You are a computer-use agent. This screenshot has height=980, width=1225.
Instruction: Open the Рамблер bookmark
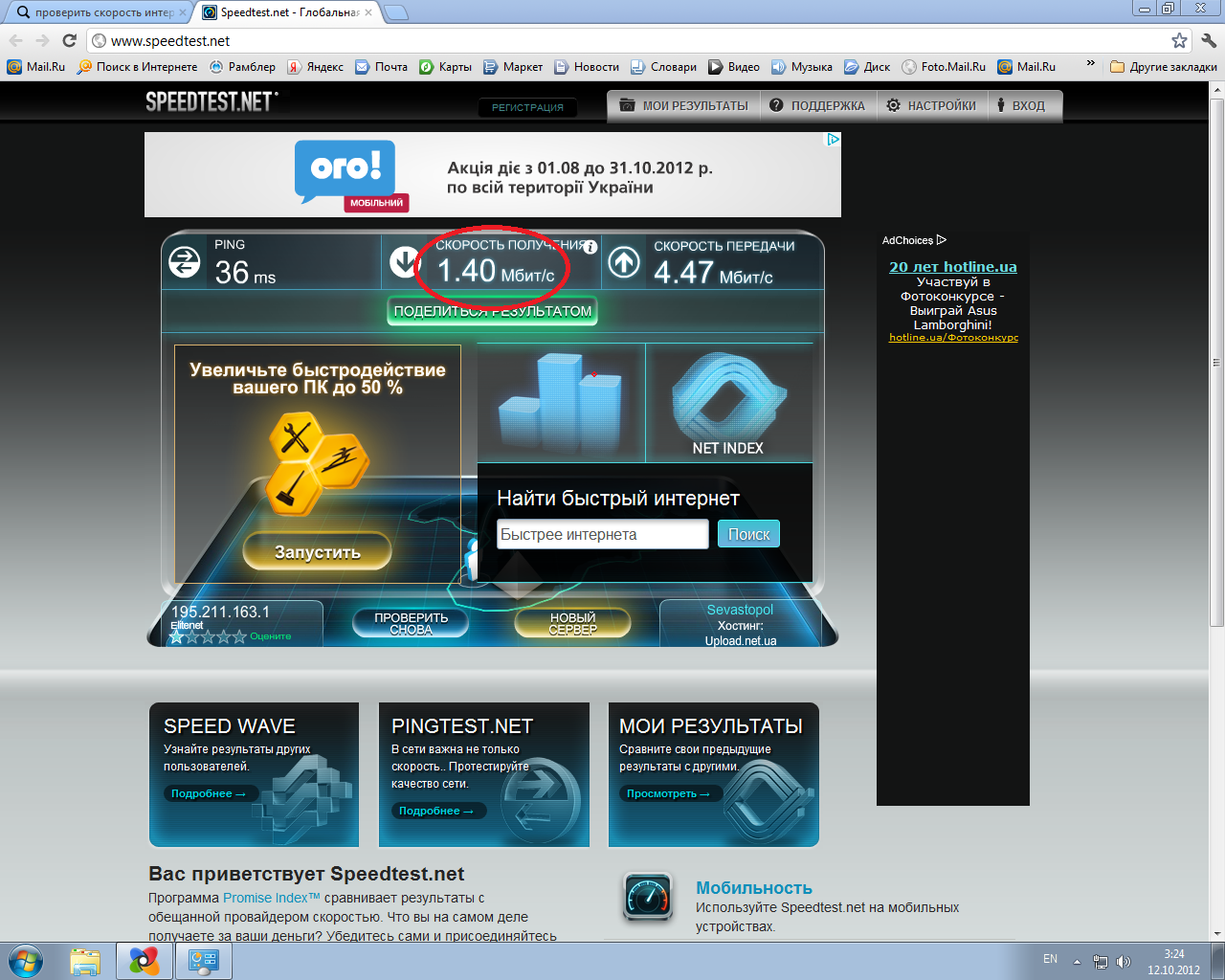tap(242, 67)
